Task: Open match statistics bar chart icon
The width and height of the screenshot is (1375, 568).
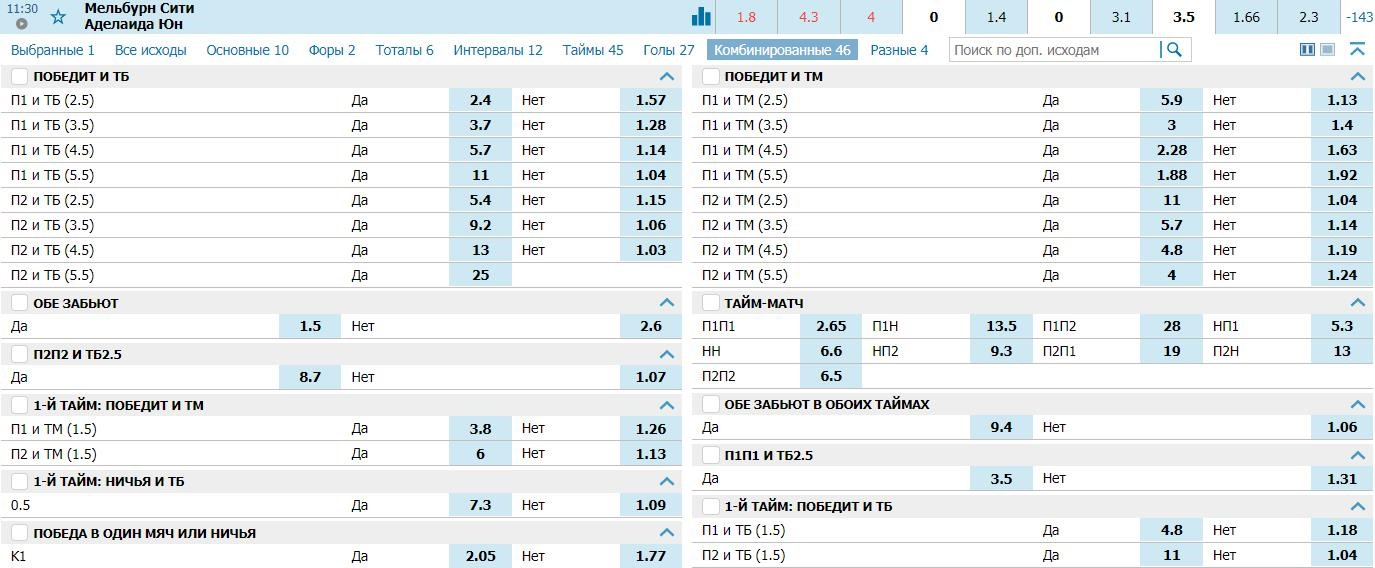Action: point(701,16)
